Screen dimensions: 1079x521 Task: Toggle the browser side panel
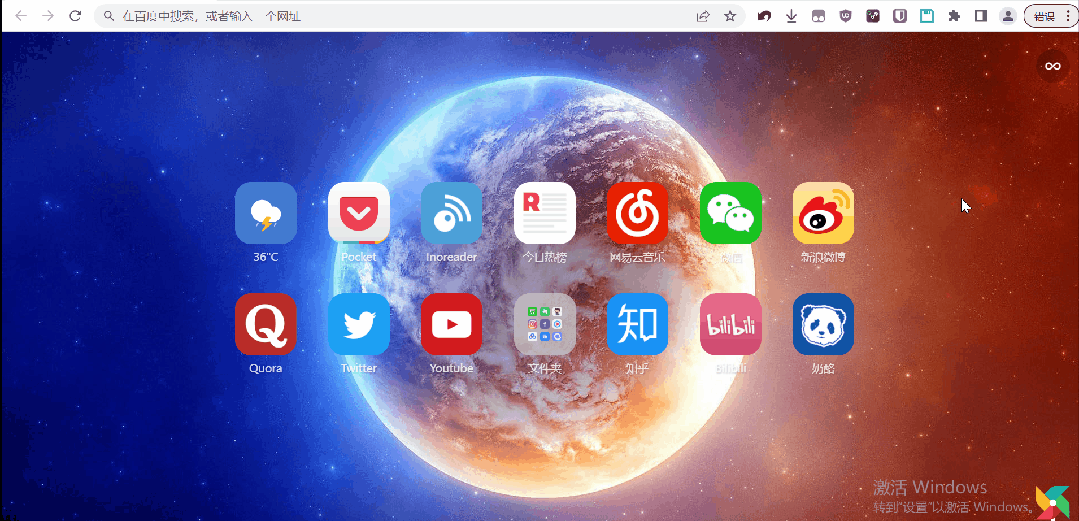pos(981,16)
